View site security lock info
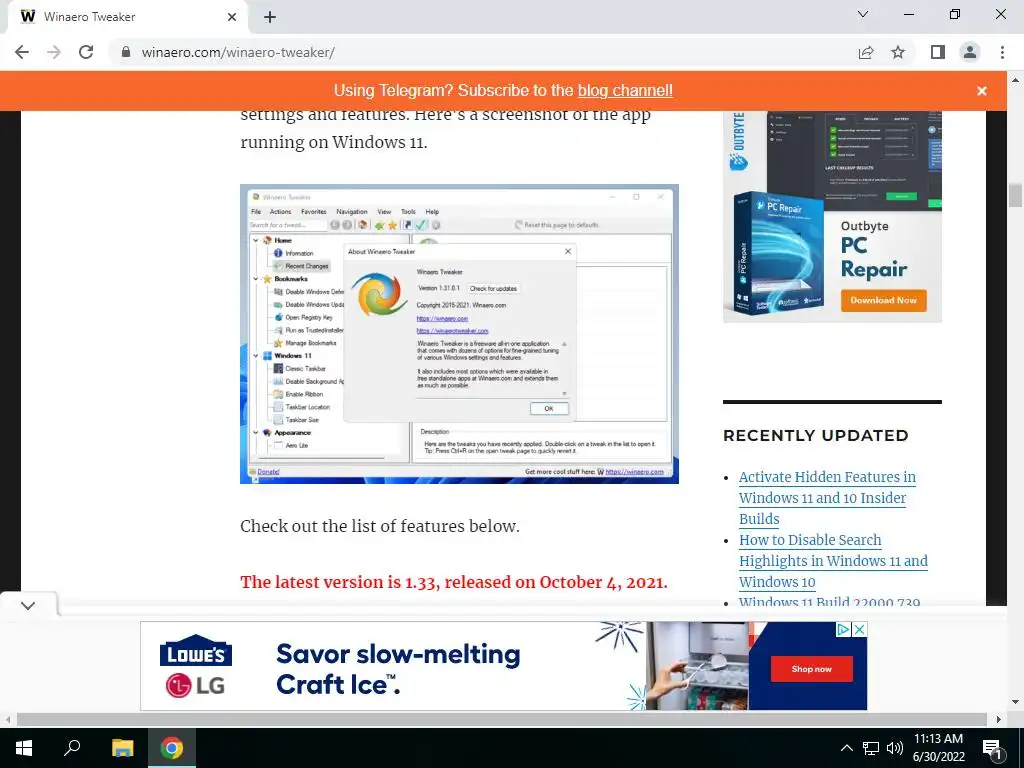1024x768 pixels. coord(126,52)
